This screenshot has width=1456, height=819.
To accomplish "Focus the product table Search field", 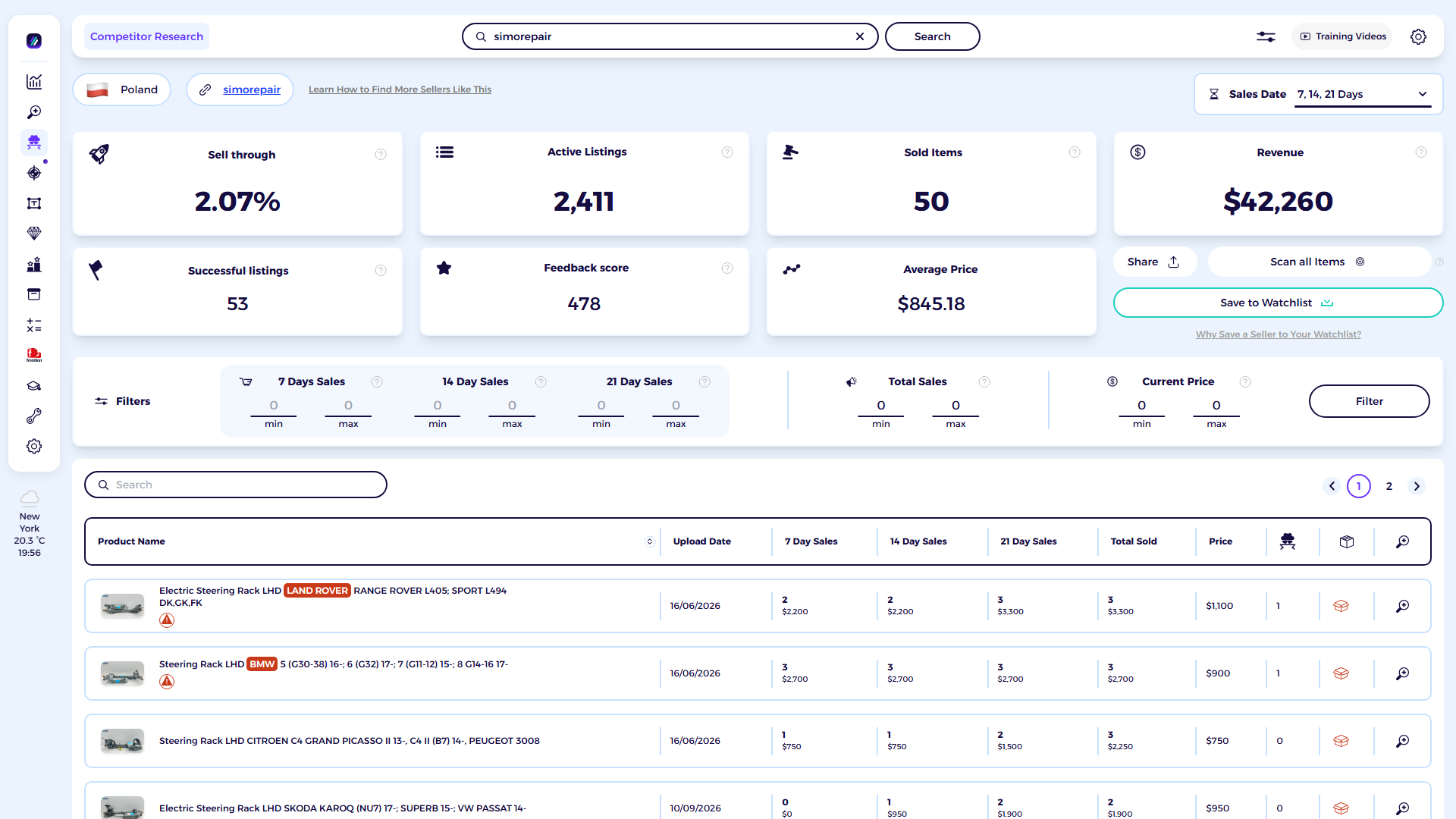I will pos(236,485).
